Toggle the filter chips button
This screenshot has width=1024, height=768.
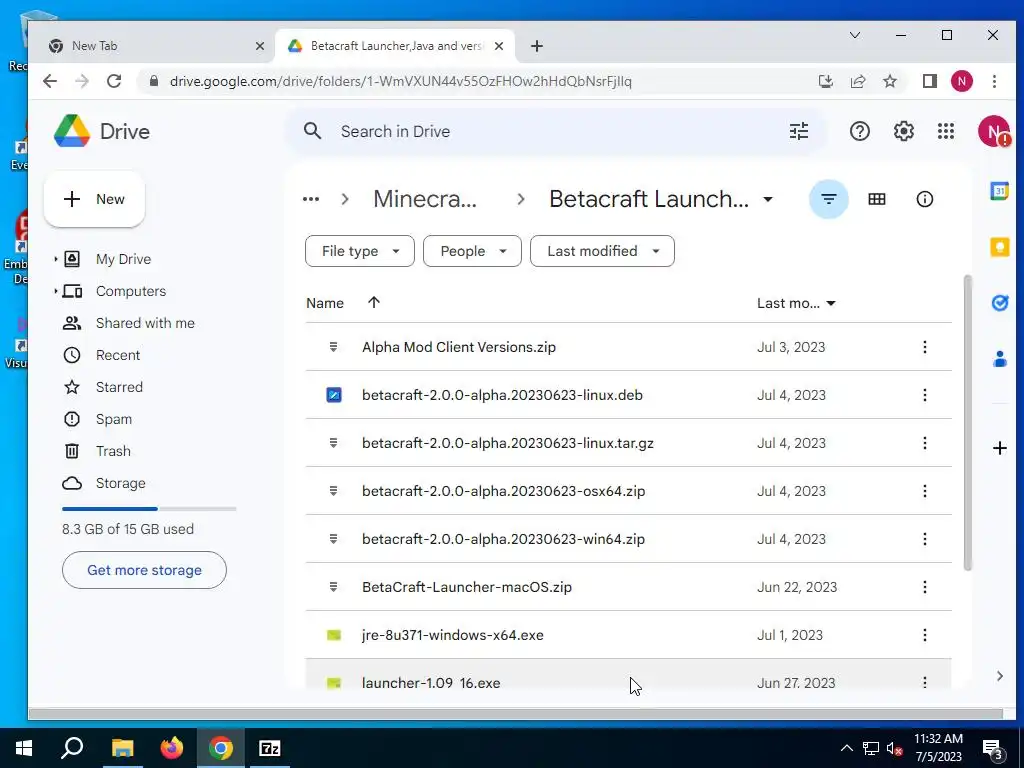(x=829, y=199)
